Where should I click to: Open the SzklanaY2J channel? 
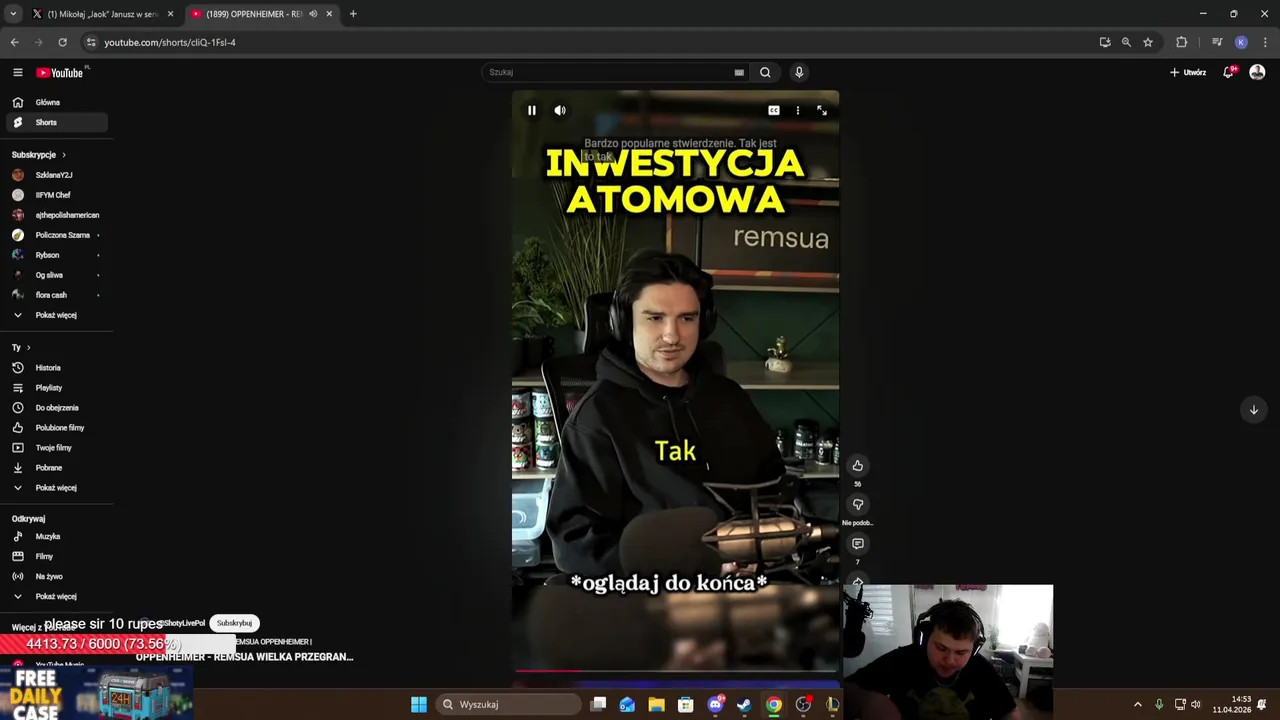56,175
